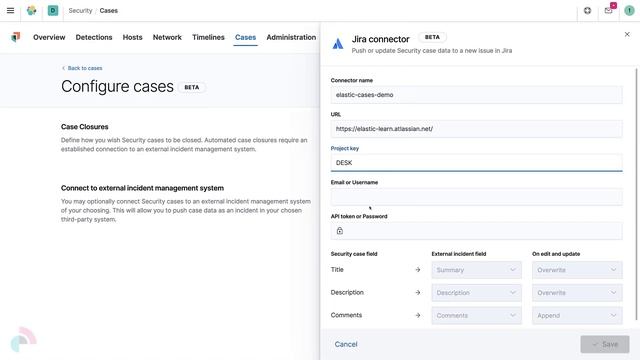
Task: Click the Comments mapping arrow icon
Action: pyautogui.click(x=418, y=316)
